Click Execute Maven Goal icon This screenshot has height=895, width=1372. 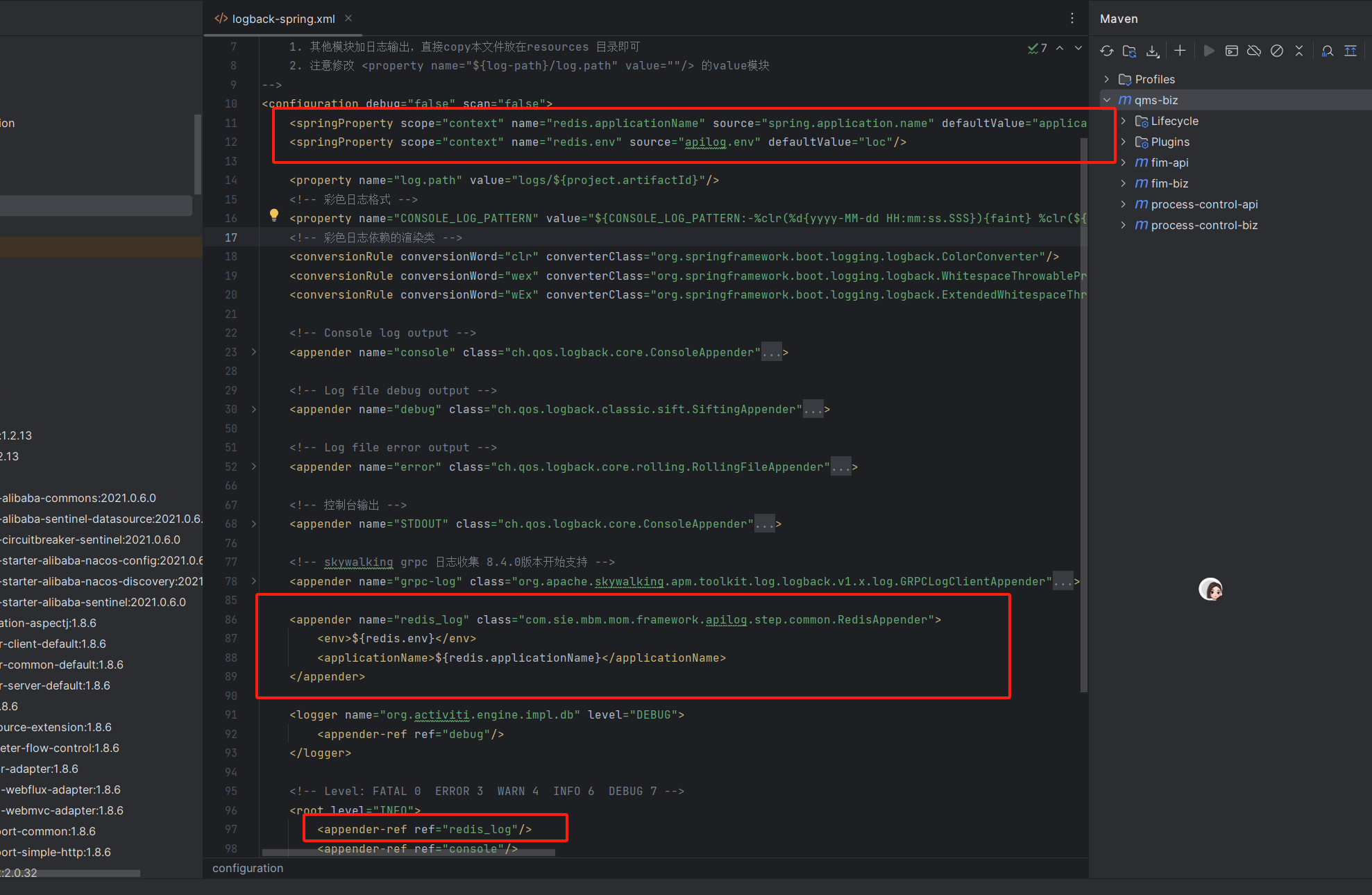pos(1232,51)
